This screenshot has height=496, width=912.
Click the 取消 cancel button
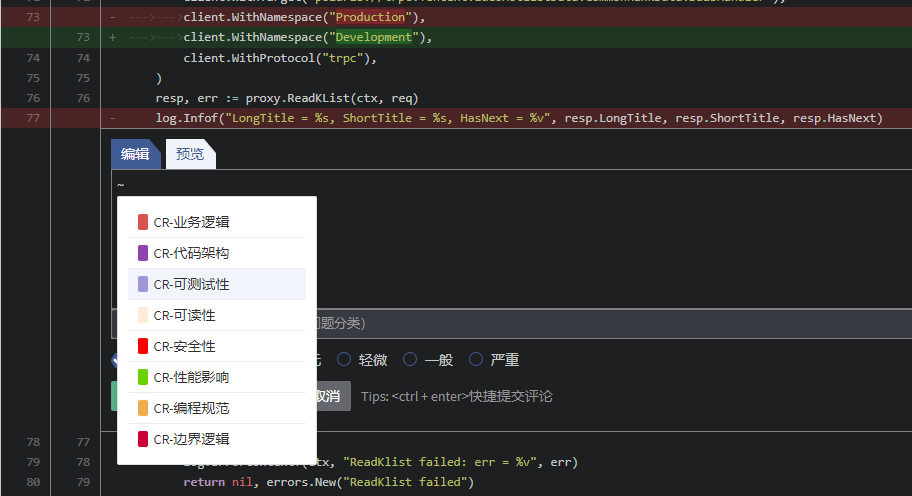332,396
